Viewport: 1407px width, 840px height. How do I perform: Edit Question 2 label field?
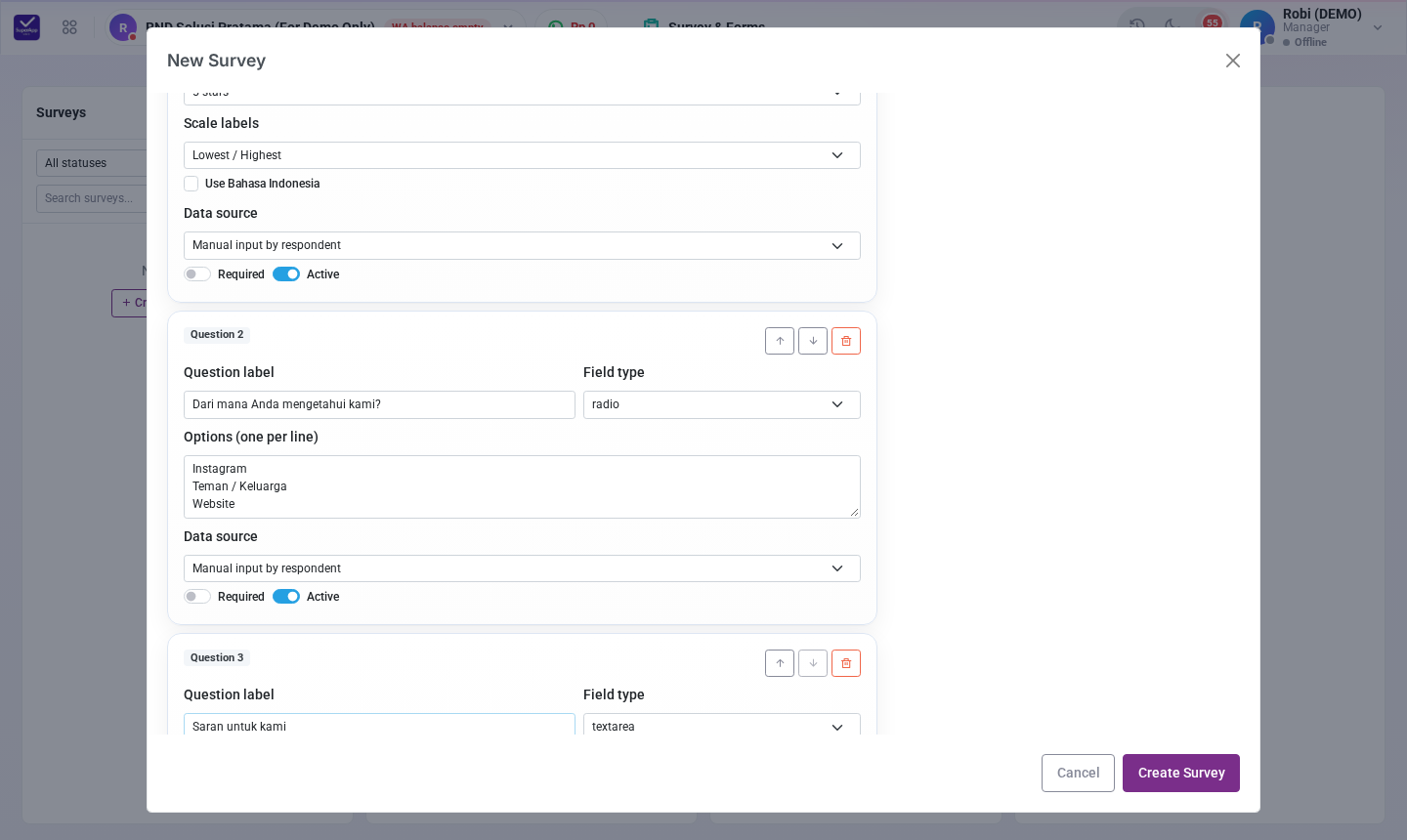point(379,404)
